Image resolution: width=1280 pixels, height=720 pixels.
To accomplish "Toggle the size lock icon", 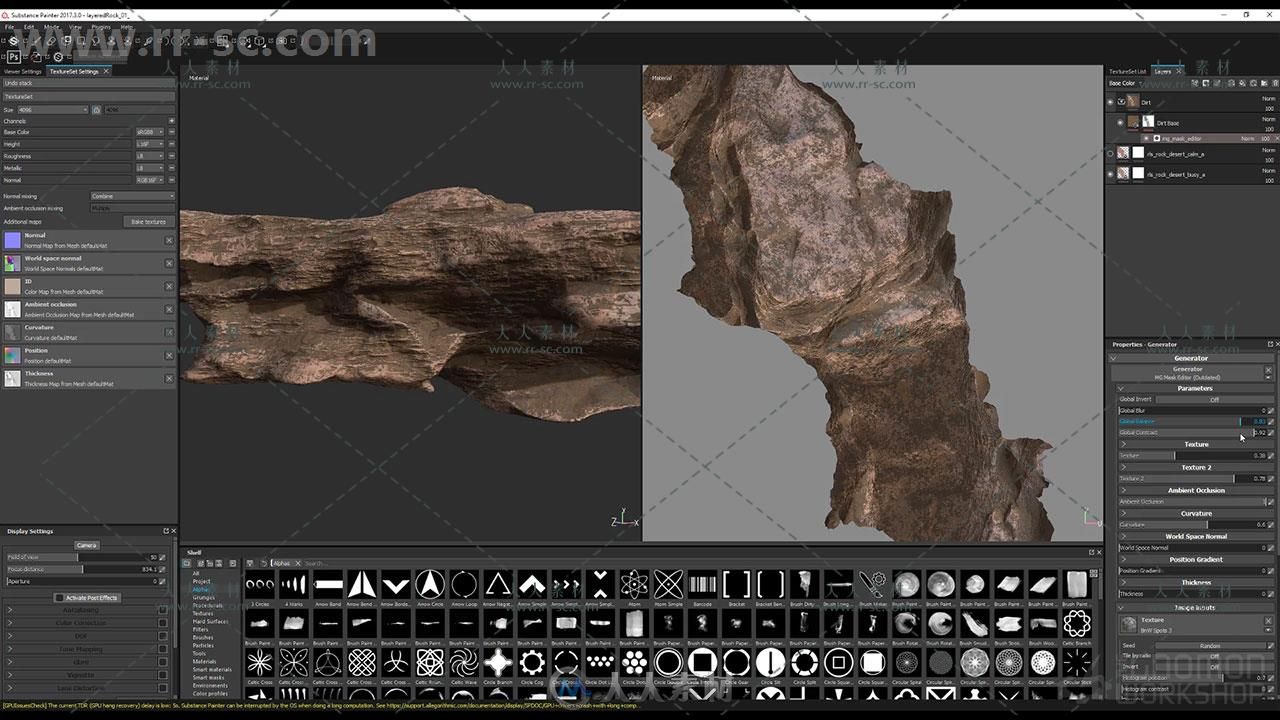I will [x=96, y=109].
